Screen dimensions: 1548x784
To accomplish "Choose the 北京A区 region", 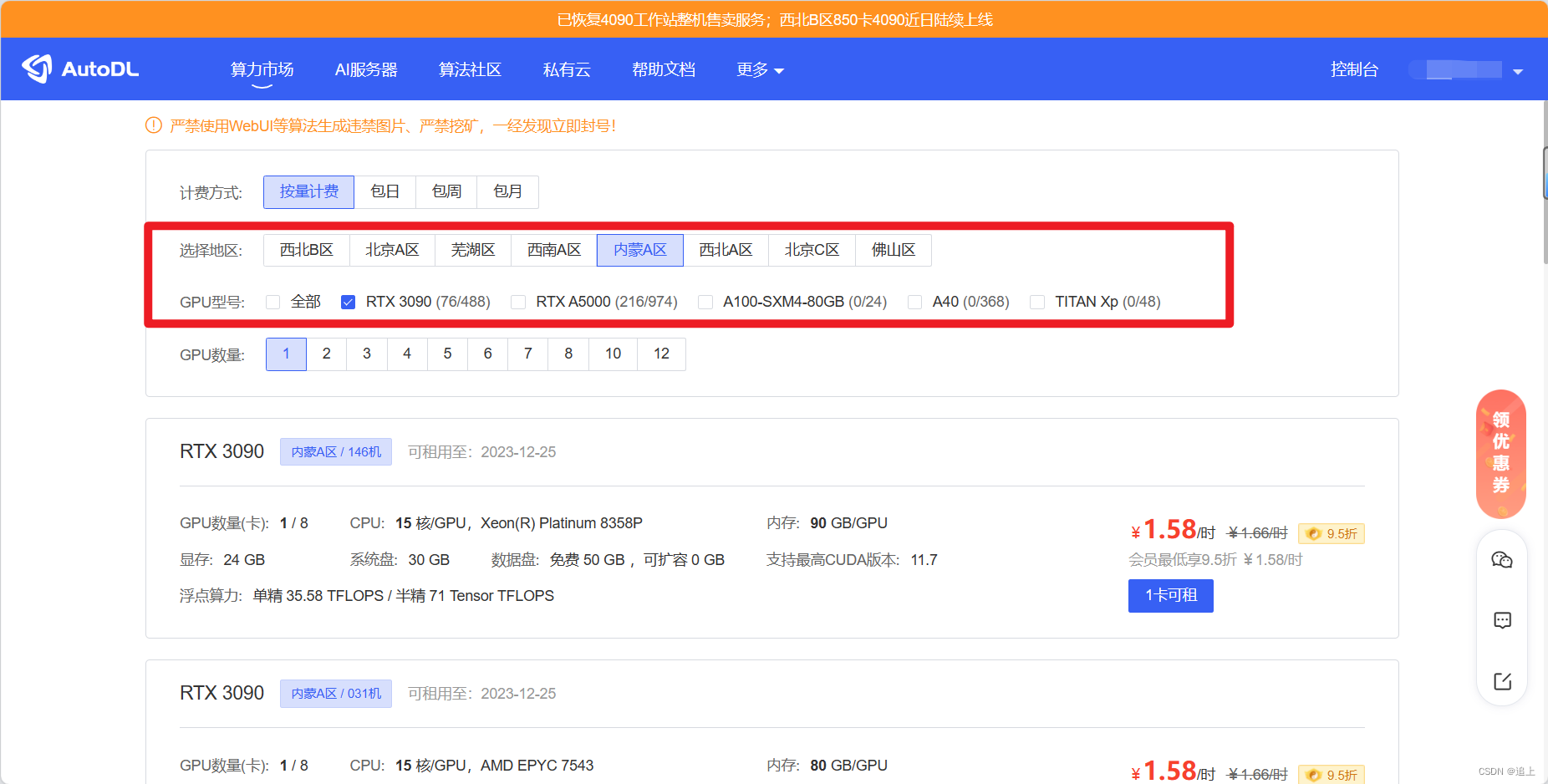I will pyautogui.click(x=392, y=250).
